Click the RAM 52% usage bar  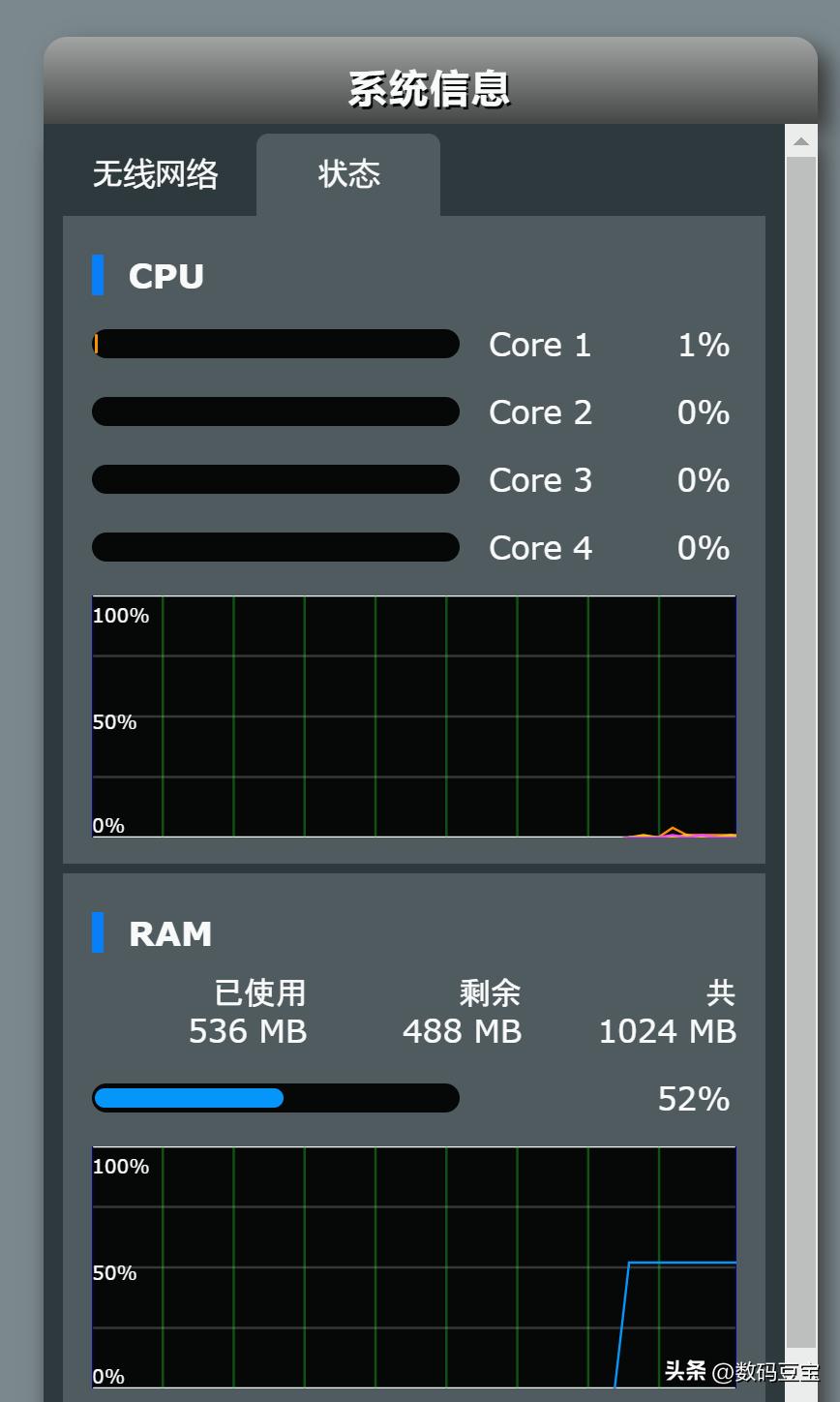tap(275, 1097)
